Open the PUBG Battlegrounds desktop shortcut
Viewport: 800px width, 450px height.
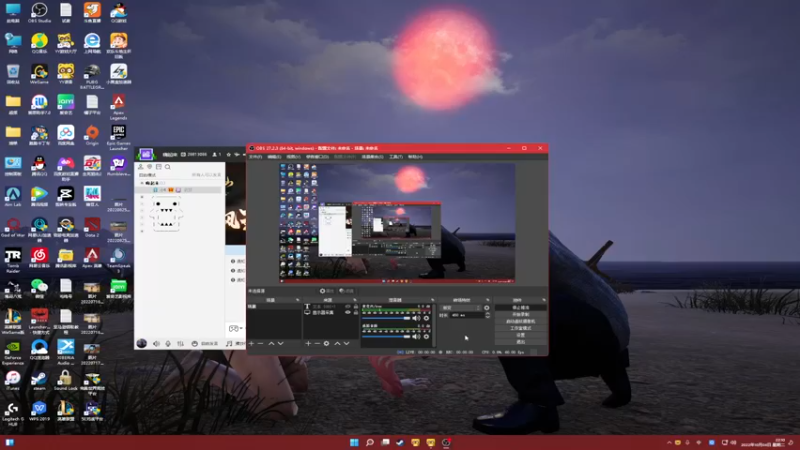[x=92, y=77]
